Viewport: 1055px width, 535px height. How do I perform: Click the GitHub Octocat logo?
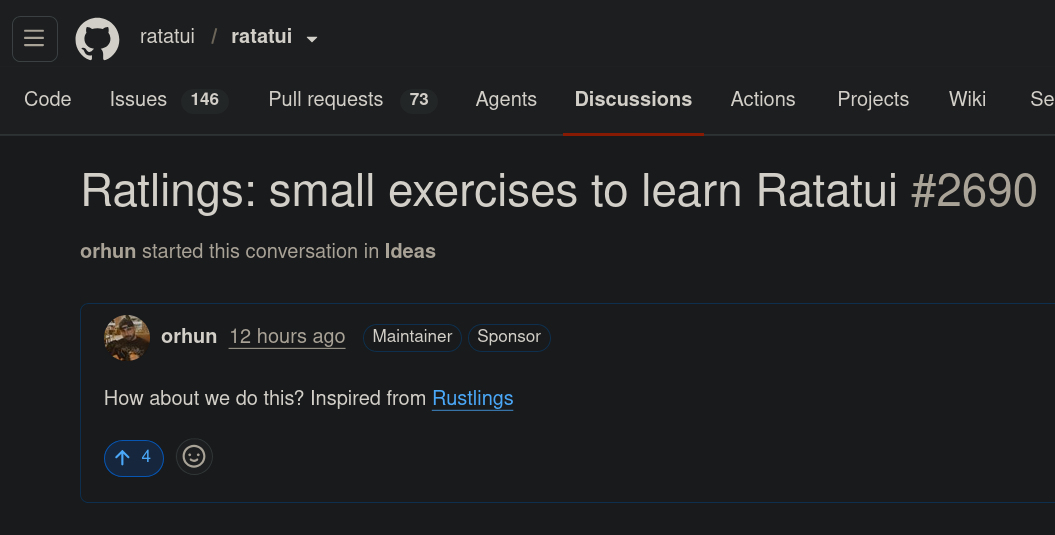click(98, 38)
